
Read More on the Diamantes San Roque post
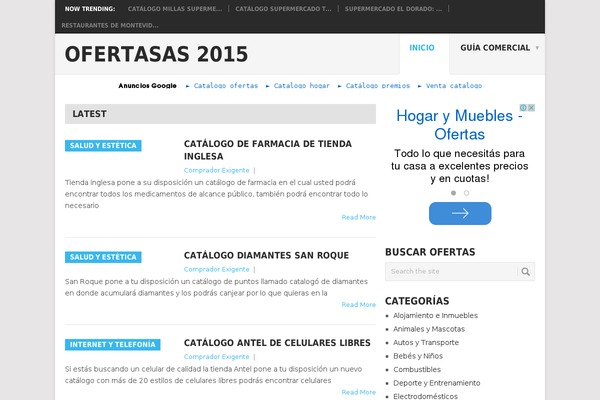(359, 305)
